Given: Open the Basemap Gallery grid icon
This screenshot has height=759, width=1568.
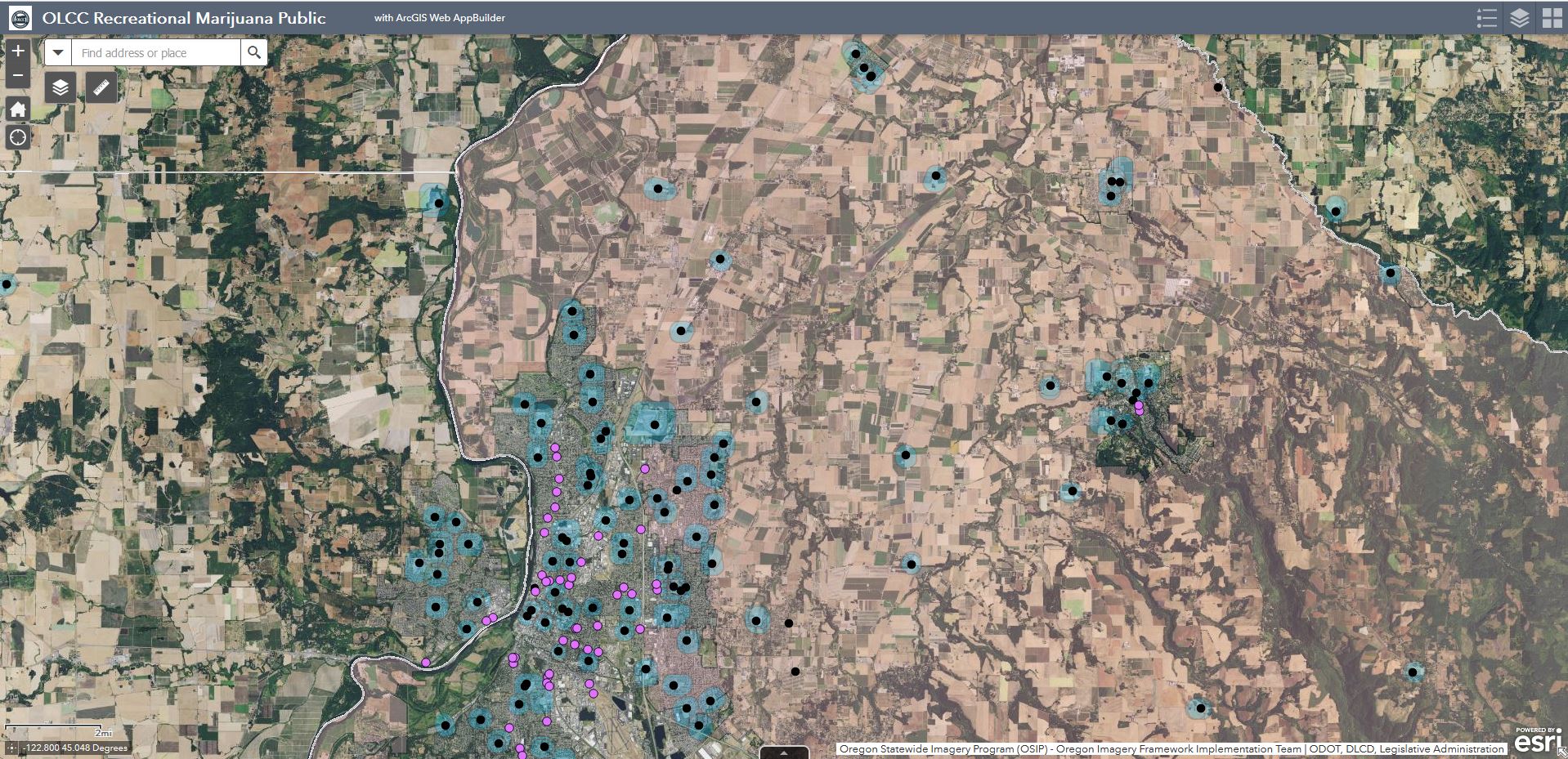Looking at the screenshot, I should tap(1551, 18).
